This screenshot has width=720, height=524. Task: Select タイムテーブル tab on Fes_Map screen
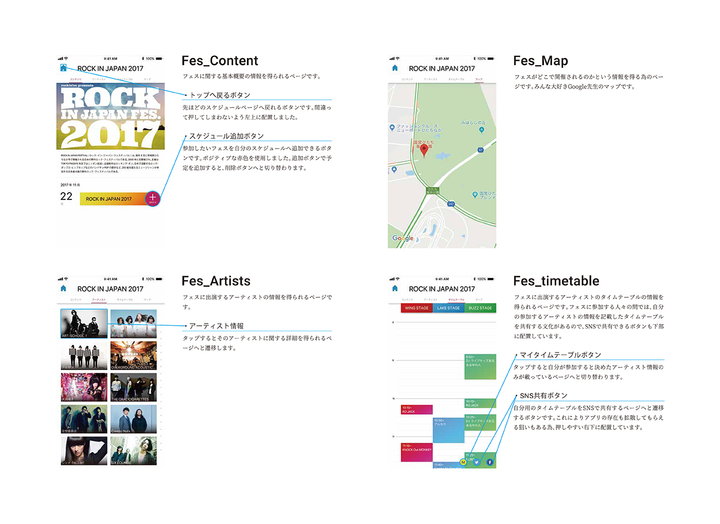[456, 79]
